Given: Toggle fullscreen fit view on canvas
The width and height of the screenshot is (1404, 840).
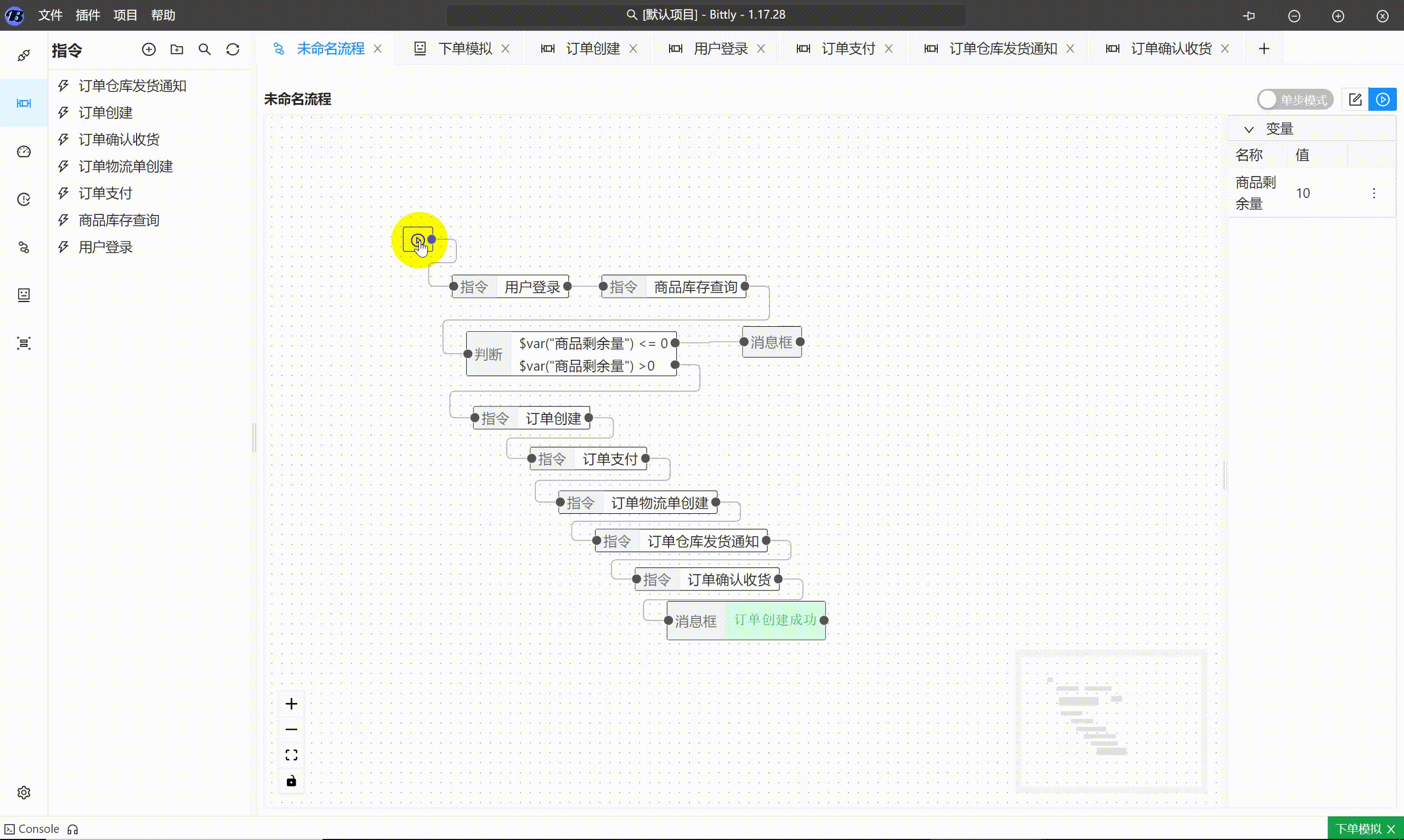Looking at the screenshot, I should click(291, 754).
